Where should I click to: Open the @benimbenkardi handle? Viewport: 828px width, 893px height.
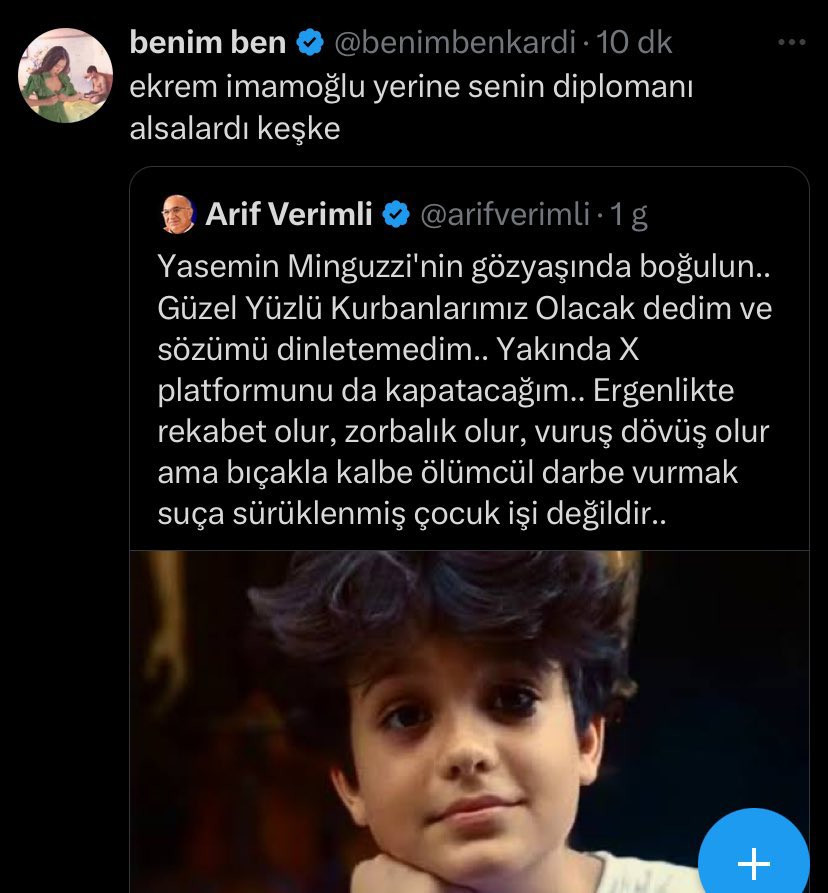point(455,43)
